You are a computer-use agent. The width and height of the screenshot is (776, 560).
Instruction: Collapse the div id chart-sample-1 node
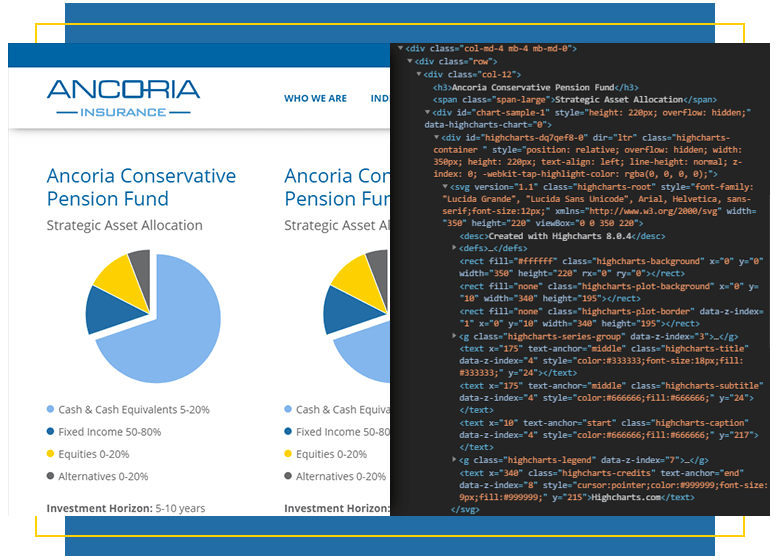pyautogui.click(x=428, y=112)
